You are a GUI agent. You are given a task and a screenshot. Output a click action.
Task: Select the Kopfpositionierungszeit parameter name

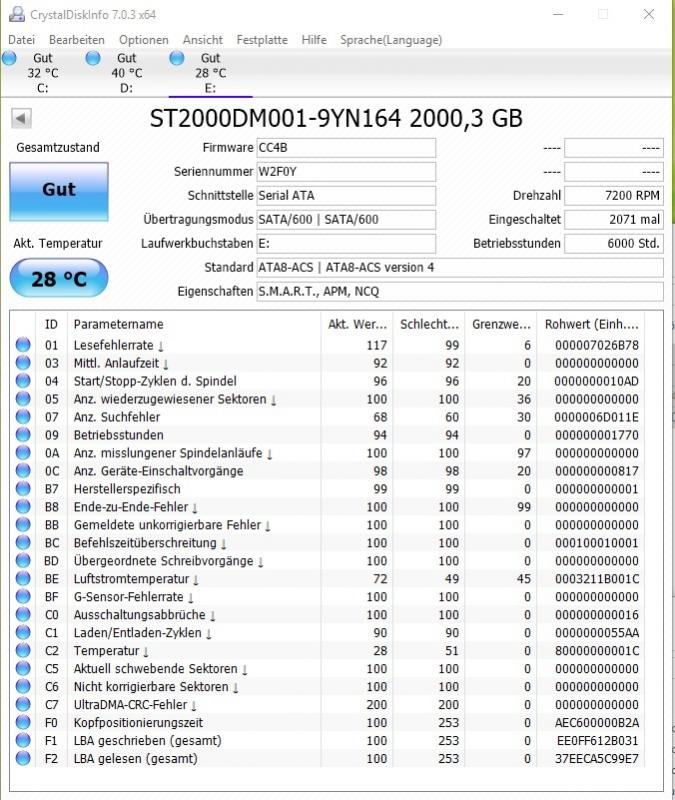coord(138,722)
